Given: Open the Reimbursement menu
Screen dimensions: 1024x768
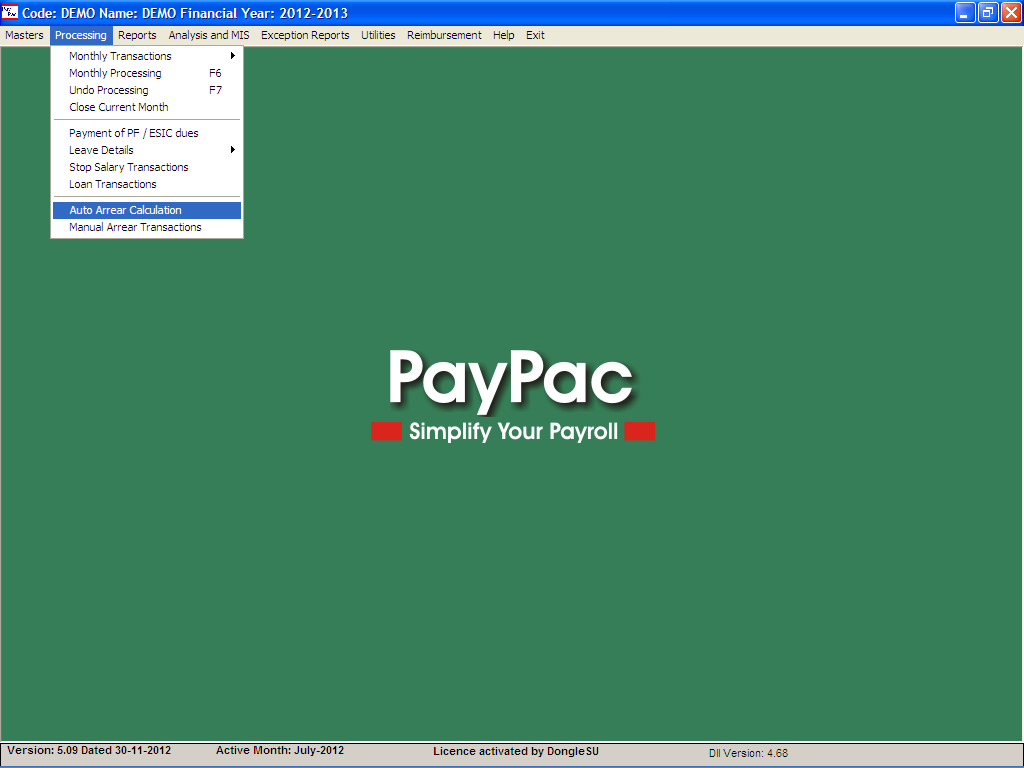Looking at the screenshot, I should tap(444, 35).
